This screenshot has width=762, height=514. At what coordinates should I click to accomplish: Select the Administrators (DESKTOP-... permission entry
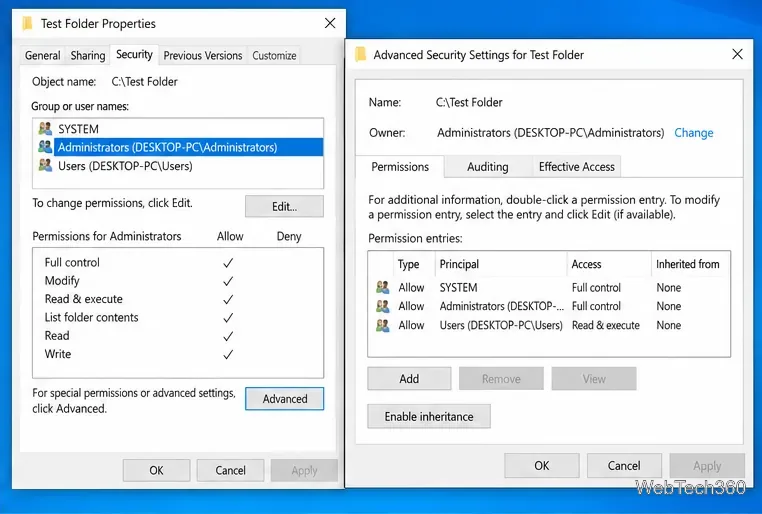549,306
